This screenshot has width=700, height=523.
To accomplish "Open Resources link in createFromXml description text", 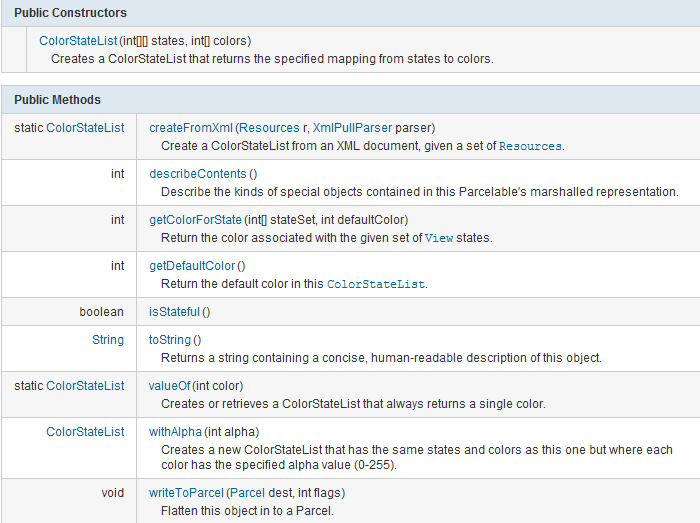I will pyautogui.click(x=530, y=146).
